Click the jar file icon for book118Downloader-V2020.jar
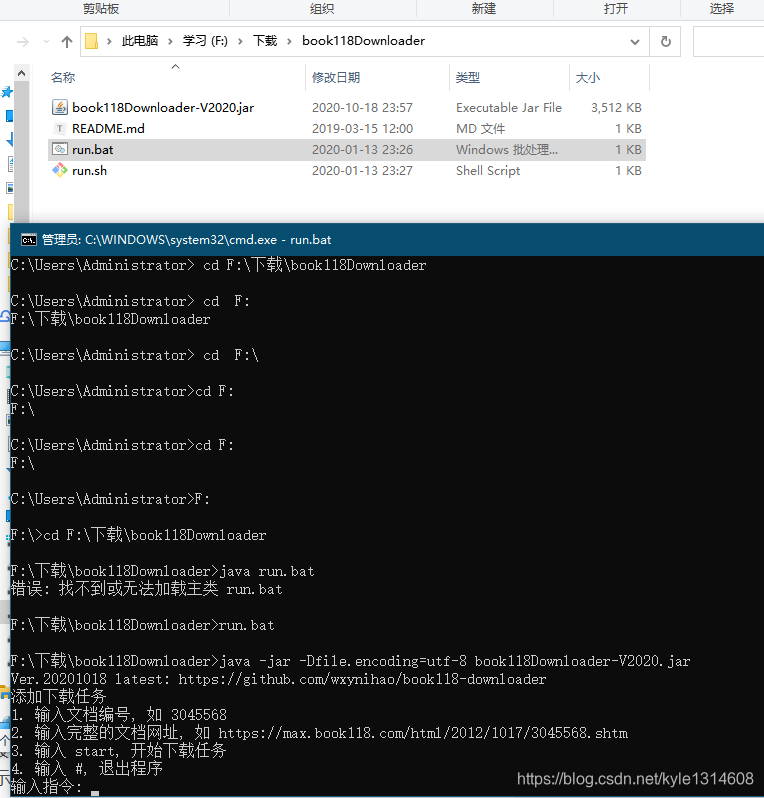 tap(60, 107)
